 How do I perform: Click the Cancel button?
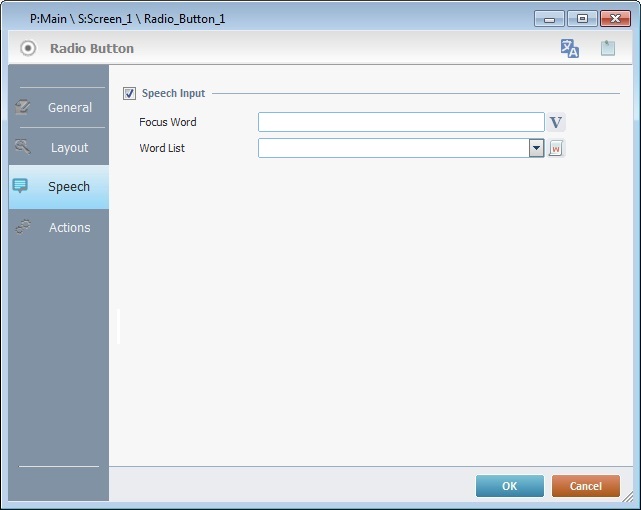585,486
